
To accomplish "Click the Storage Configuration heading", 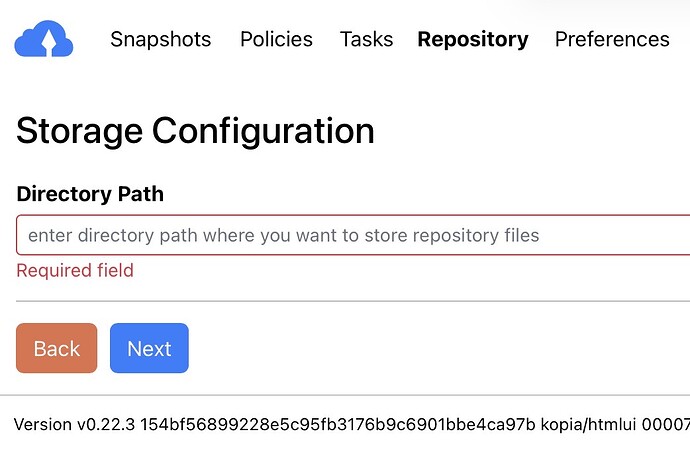I will point(195,130).
